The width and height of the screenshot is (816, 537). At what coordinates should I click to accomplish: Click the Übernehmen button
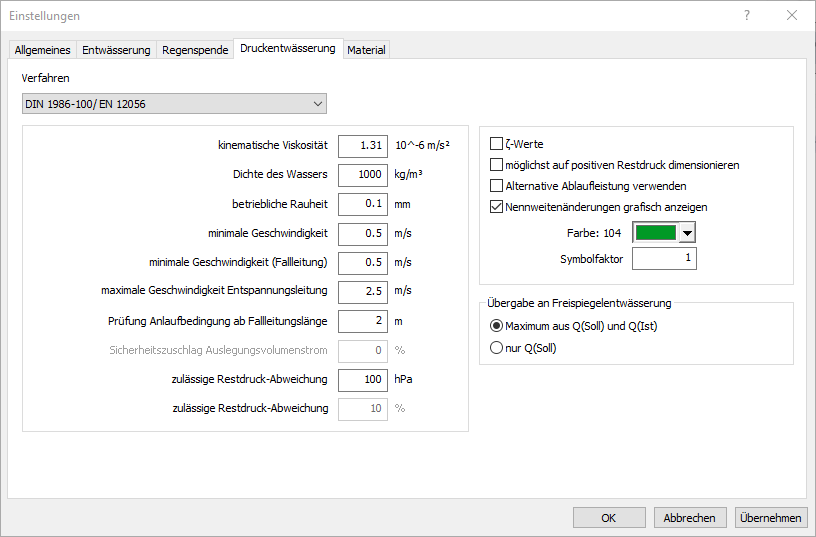(771, 518)
